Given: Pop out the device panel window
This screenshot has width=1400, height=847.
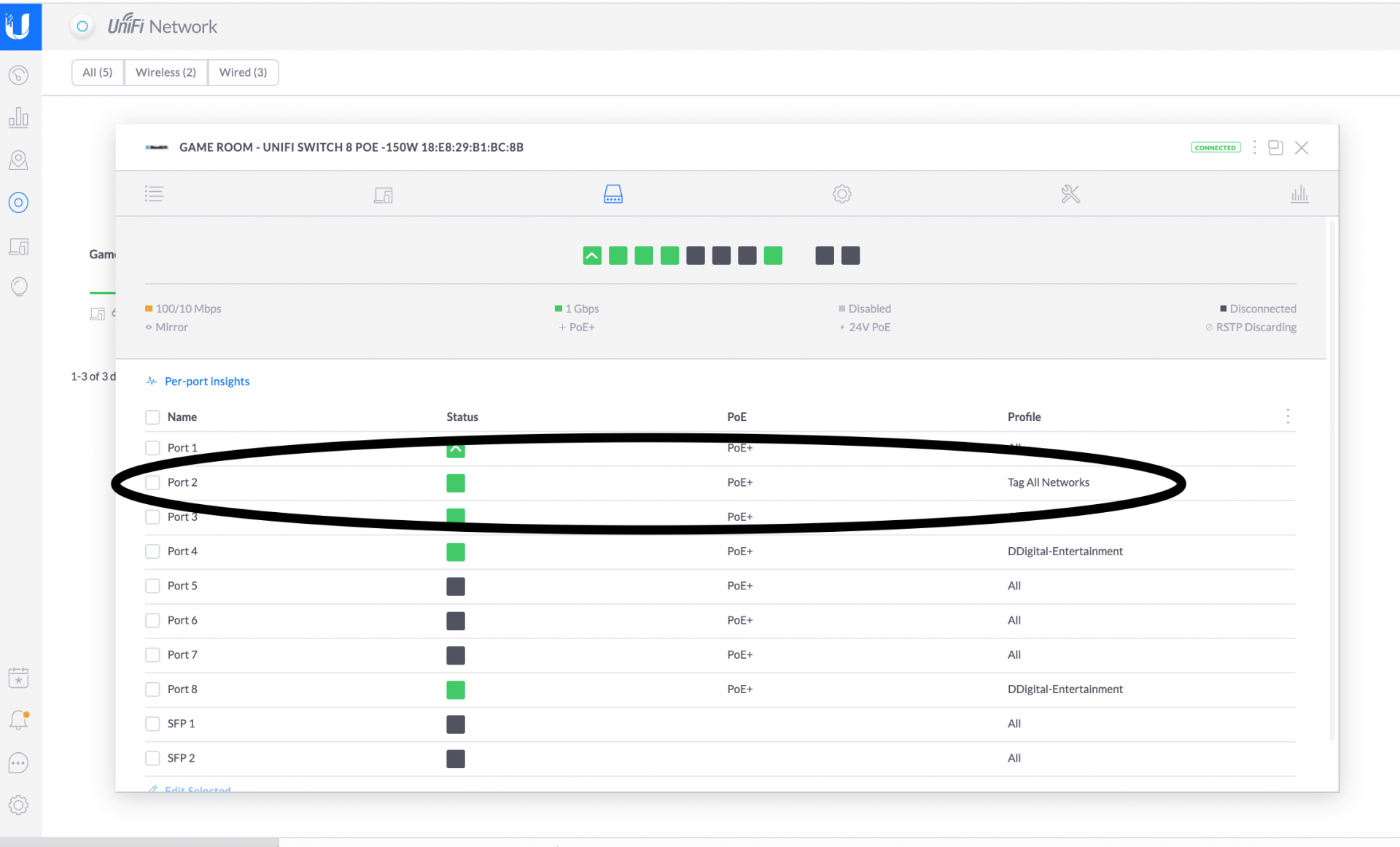Looking at the screenshot, I should click(x=1276, y=147).
